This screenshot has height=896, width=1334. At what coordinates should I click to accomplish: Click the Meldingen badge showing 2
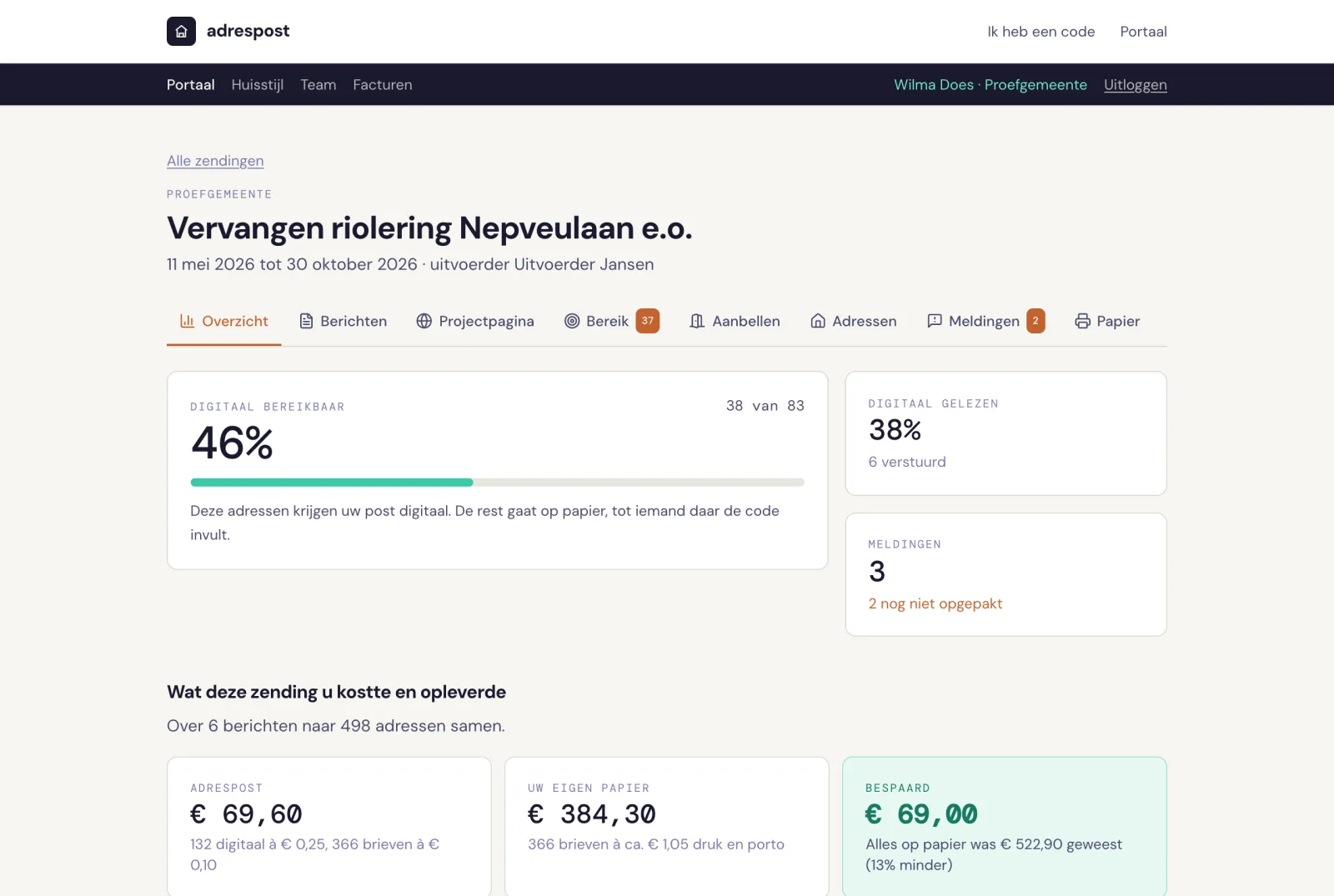pos(1036,321)
